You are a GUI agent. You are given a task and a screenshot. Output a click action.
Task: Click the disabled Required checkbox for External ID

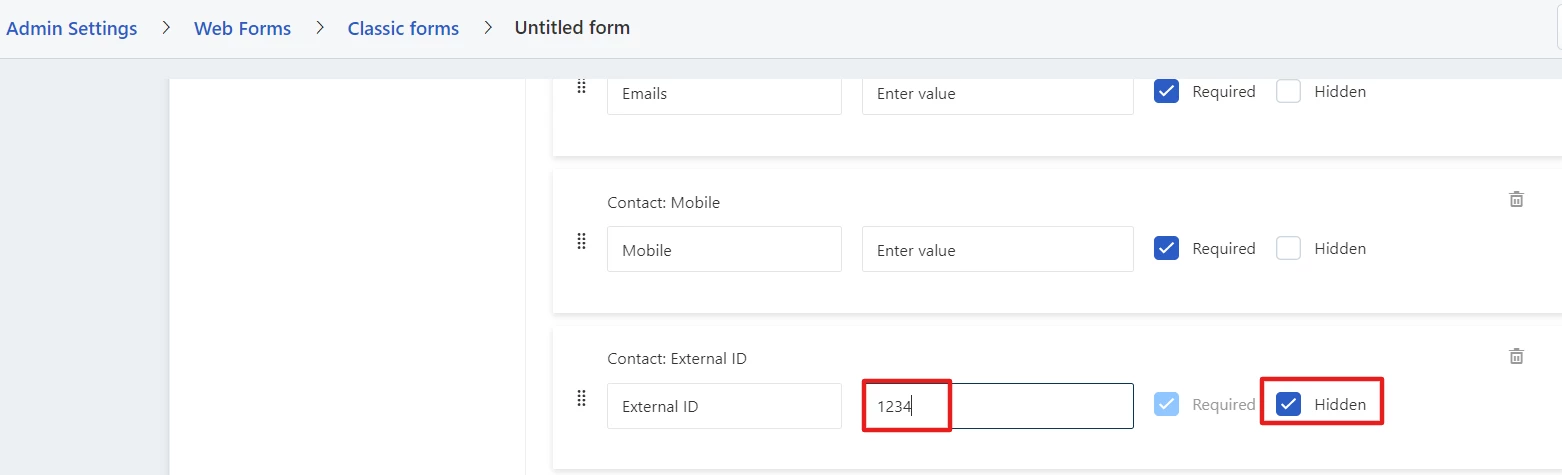click(x=1166, y=404)
